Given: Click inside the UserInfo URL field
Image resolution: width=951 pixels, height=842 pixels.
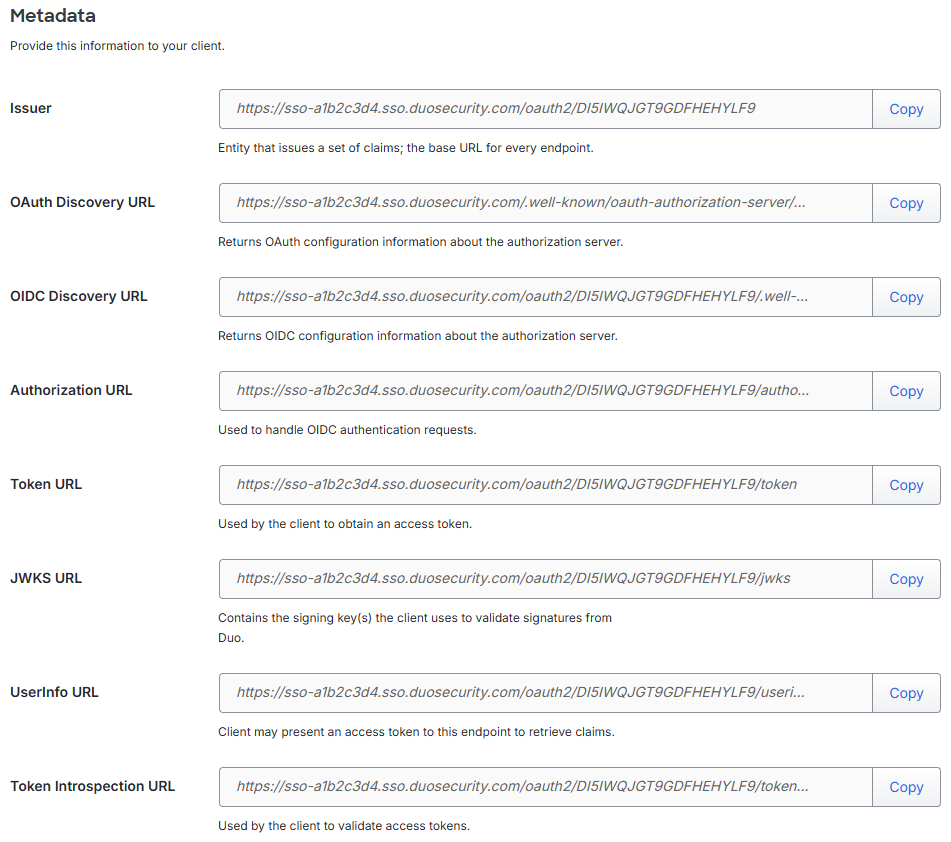Looking at the screenshot, I should pyautogui.click(x=545, y=692).
